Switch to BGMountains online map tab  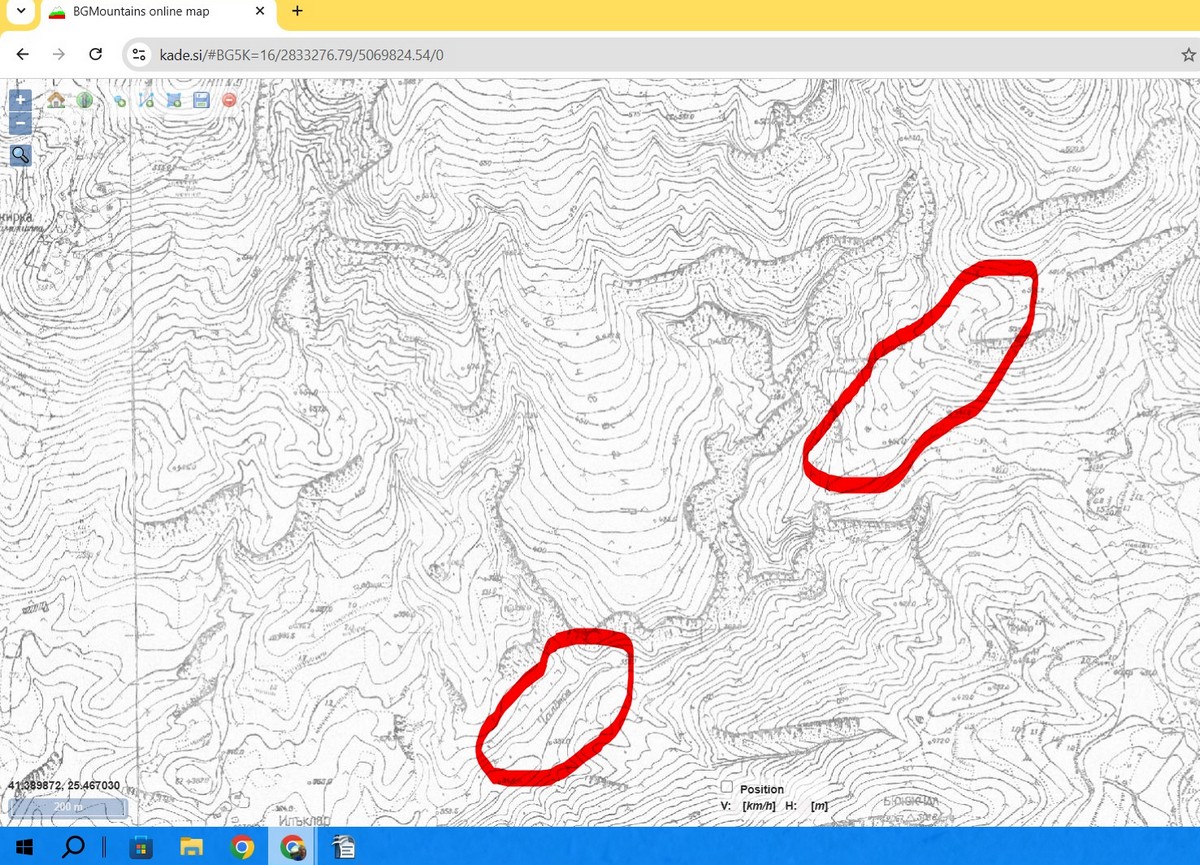[150, 12]
